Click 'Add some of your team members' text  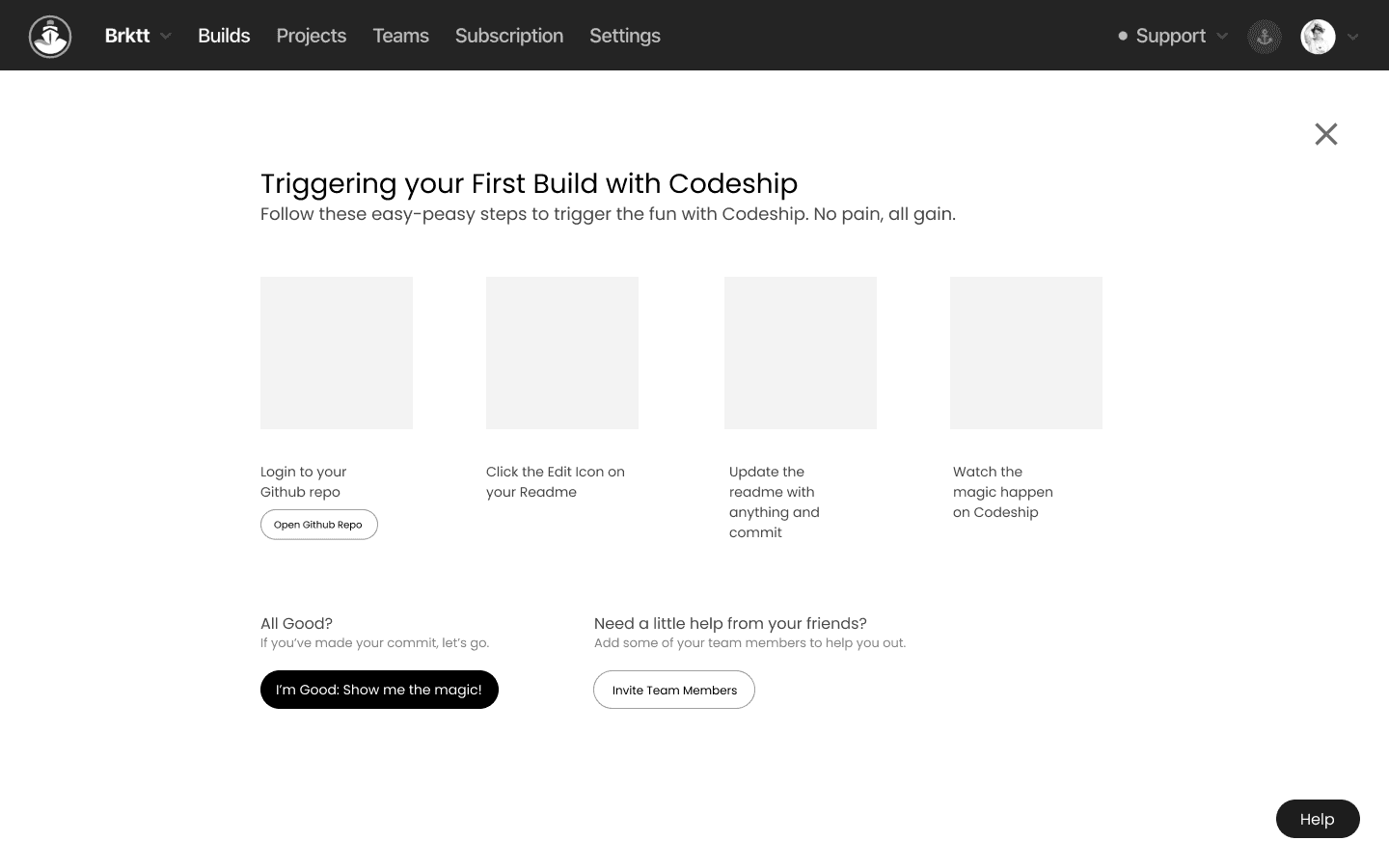tap(749, 643)
